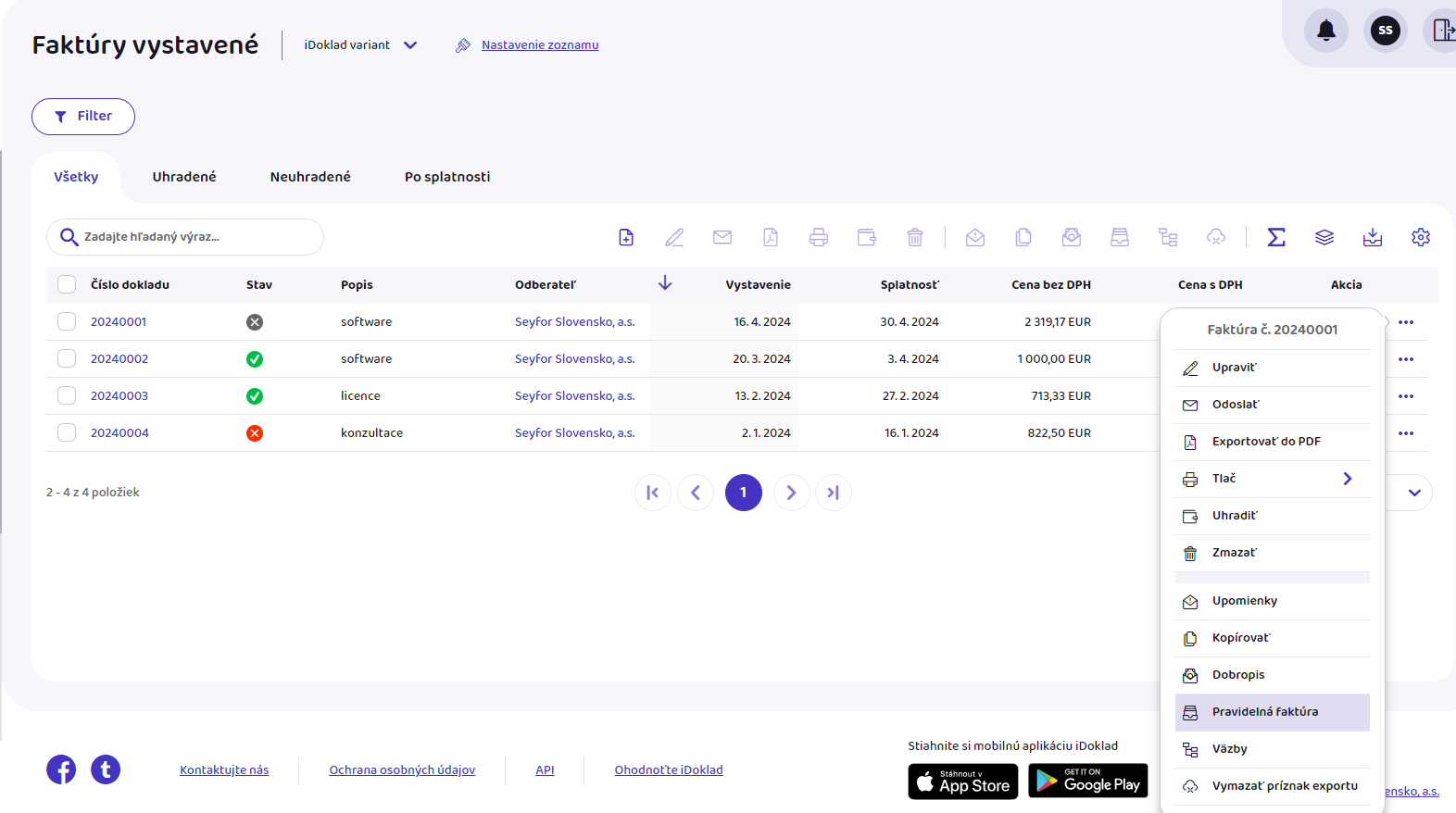Go to the next page arrow
1456x813 pixels.
tap(791, 493)
